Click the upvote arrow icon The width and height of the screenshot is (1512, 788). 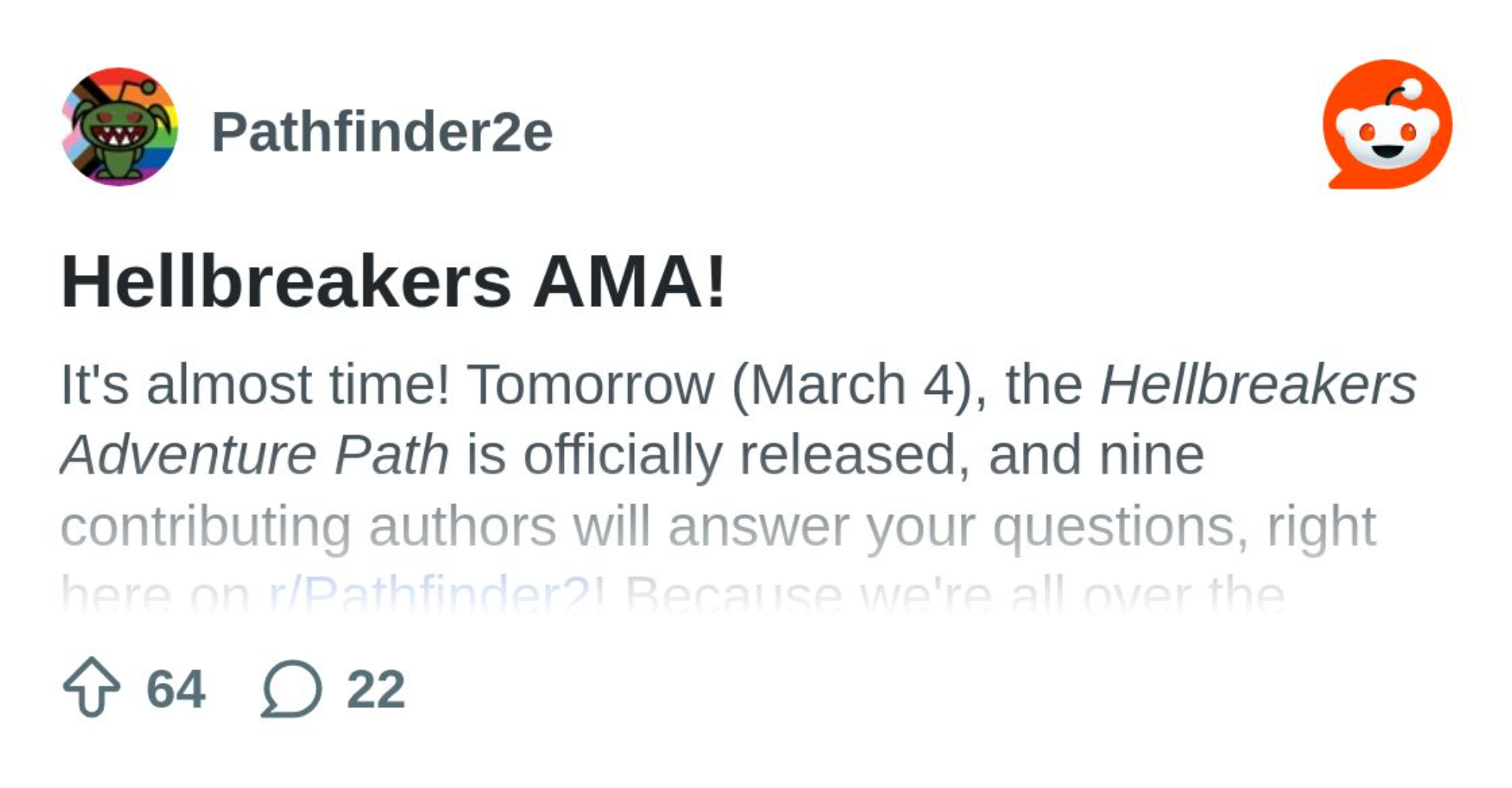click(91, 687)
